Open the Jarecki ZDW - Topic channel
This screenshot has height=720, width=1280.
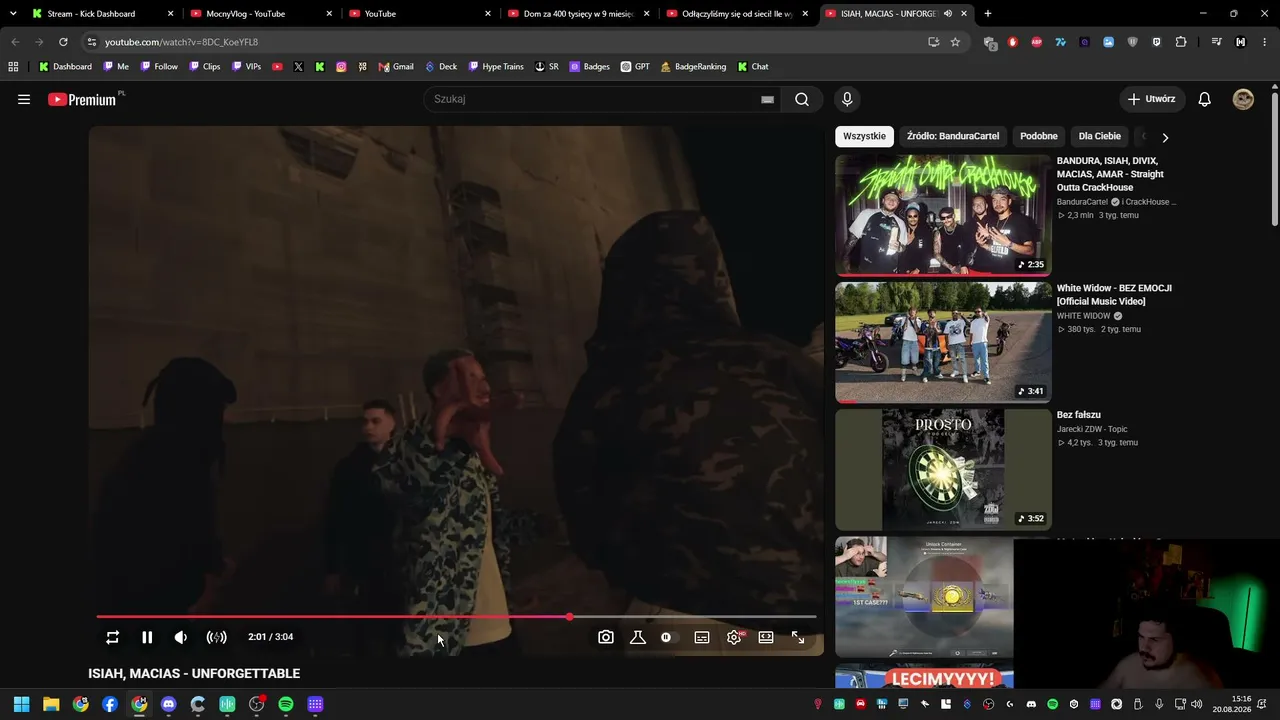1092,429
